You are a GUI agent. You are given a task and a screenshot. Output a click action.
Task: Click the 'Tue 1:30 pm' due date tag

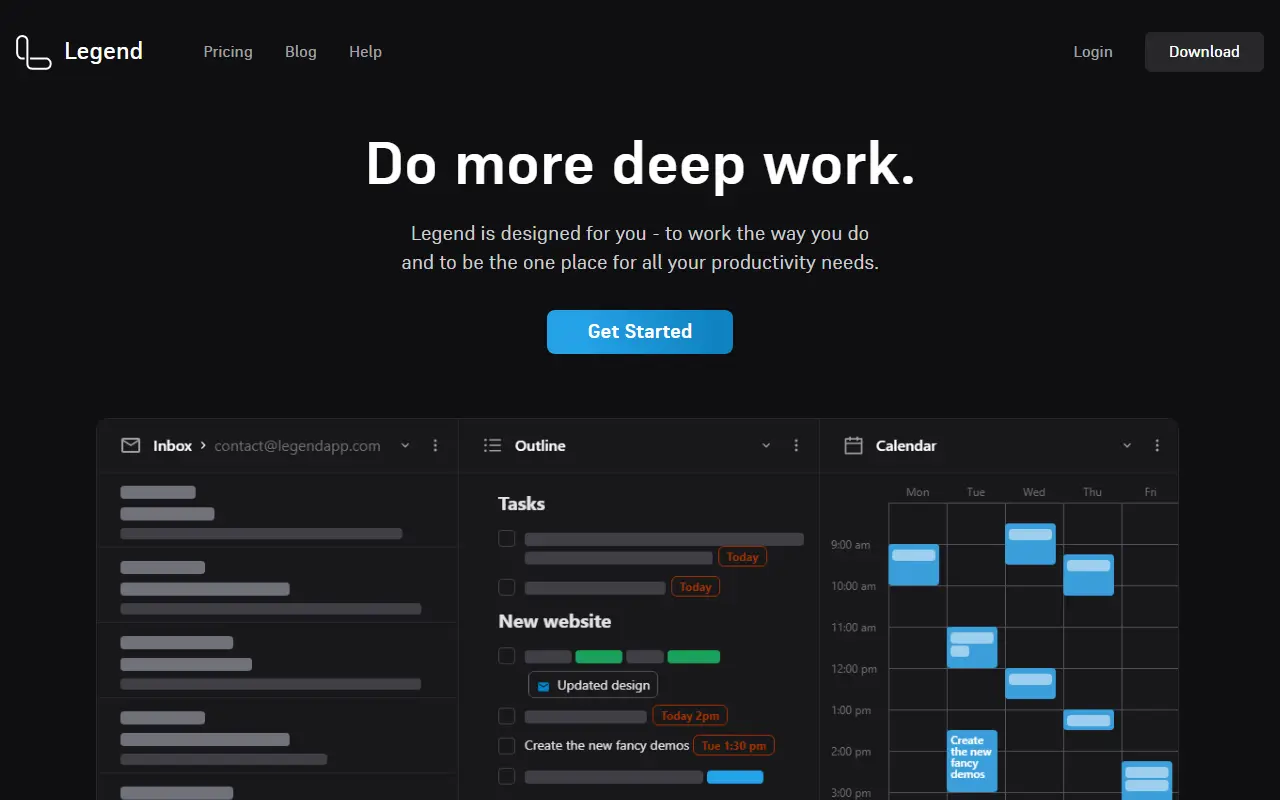click(x=735, y=746)
